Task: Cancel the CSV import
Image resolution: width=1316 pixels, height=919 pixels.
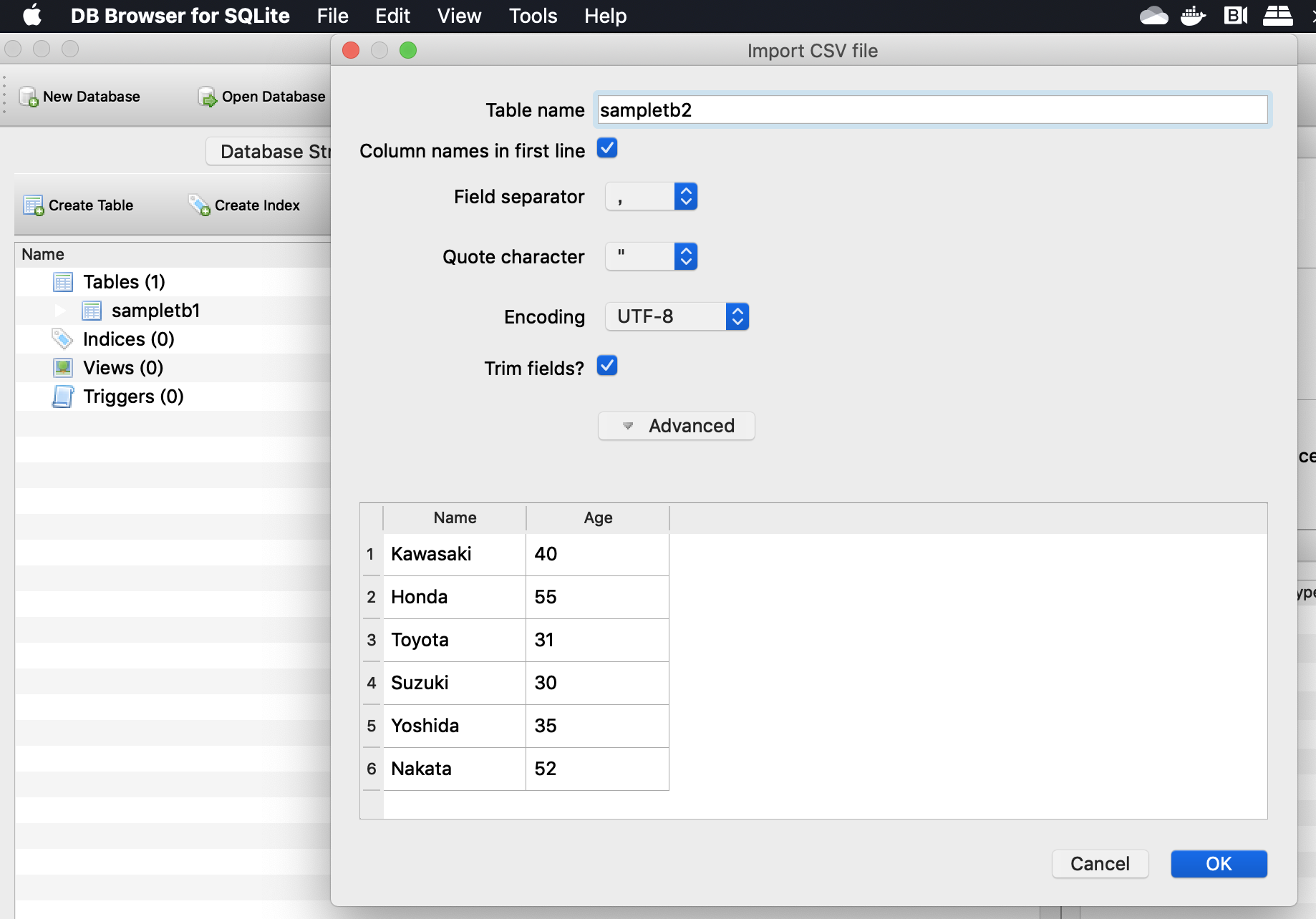Action: 1100,864
